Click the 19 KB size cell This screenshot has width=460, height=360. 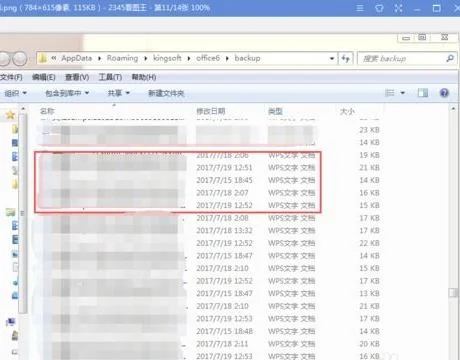point(369,155)
